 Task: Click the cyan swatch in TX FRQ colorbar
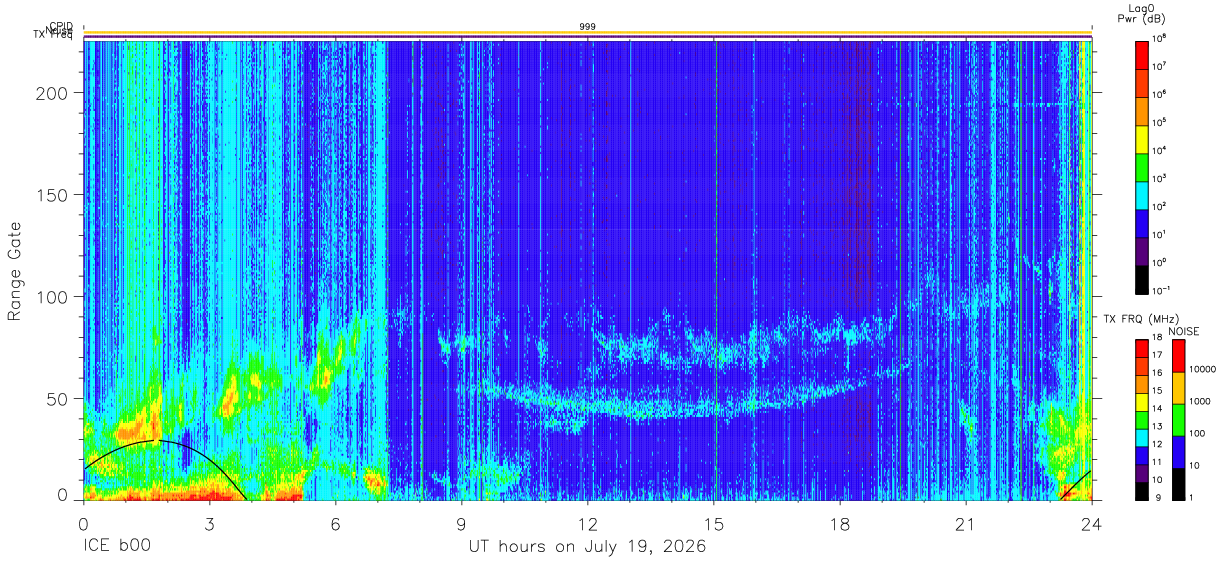(x=1142, y=437)
